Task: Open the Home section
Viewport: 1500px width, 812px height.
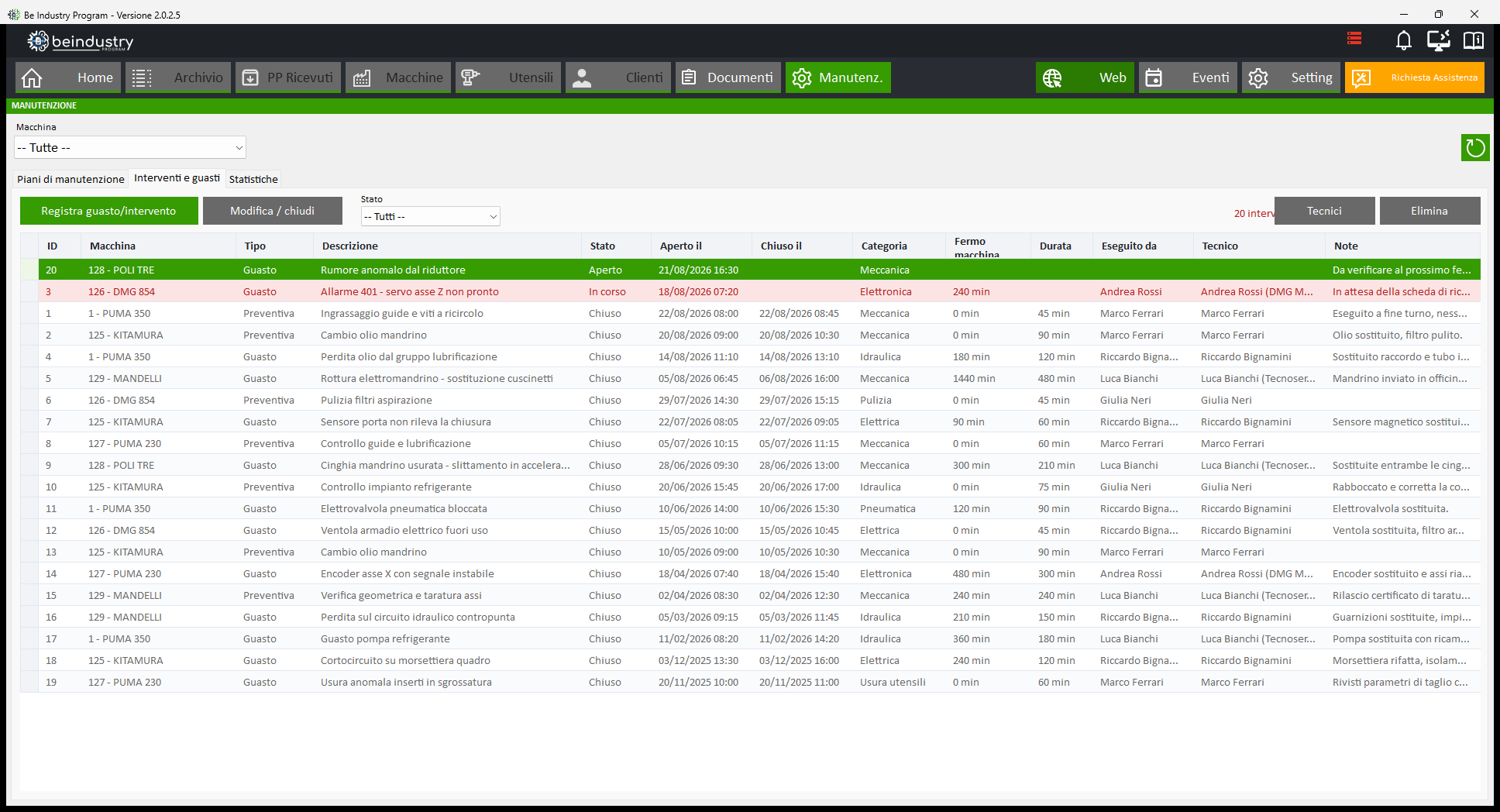Action: [68, 77]
